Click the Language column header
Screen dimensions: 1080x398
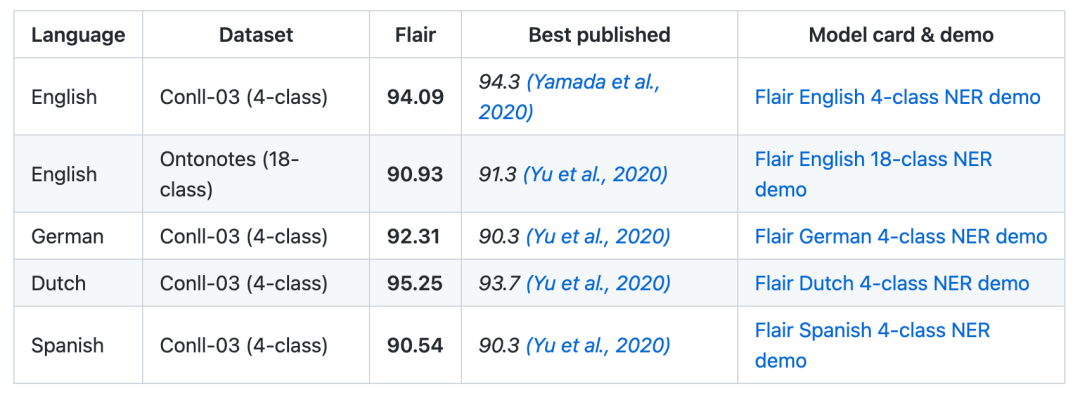[x=79, y=35]
